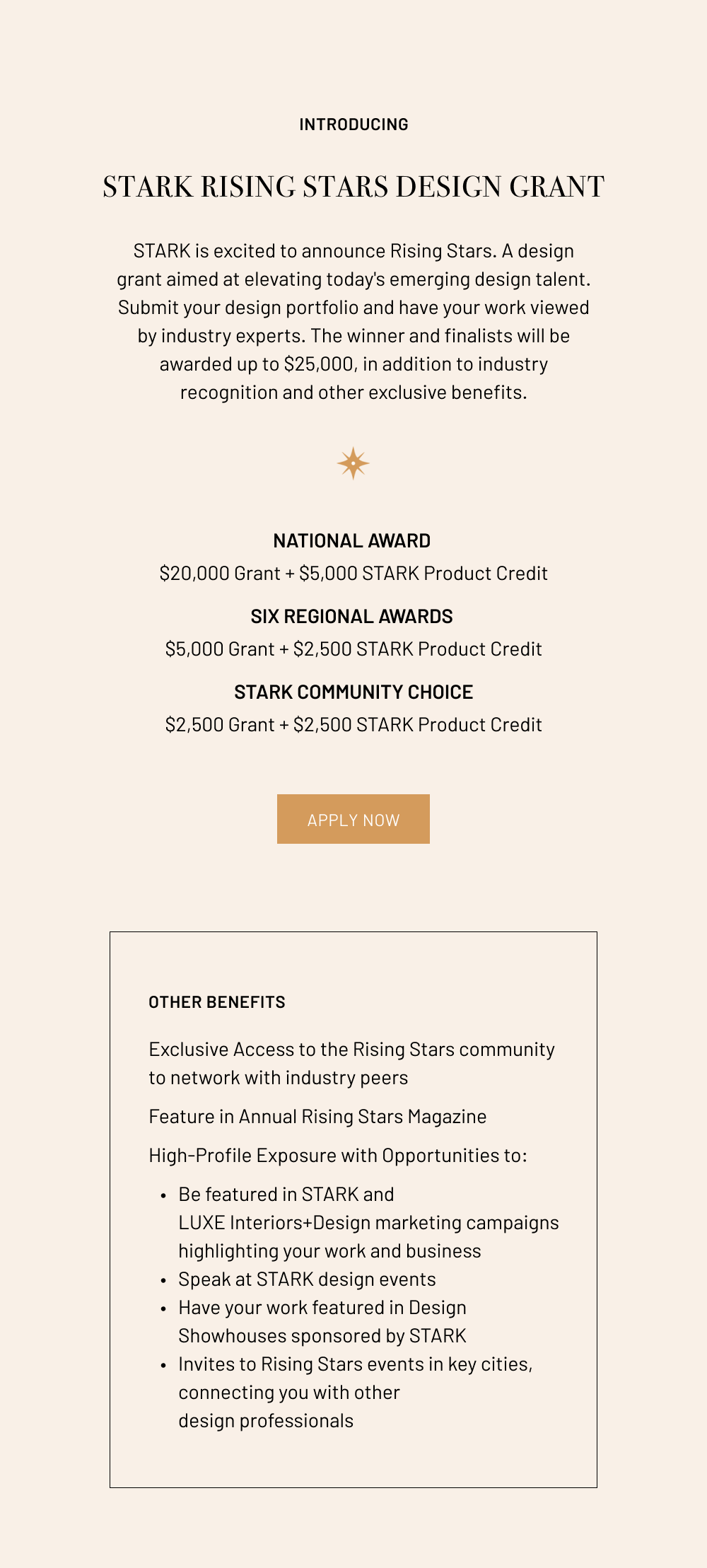Image resolution: width=707 pixels, height=1568 pixels.
Task: Select the STARK COMMUNITY CHOICE heading
Action: [x=353, y=692]
